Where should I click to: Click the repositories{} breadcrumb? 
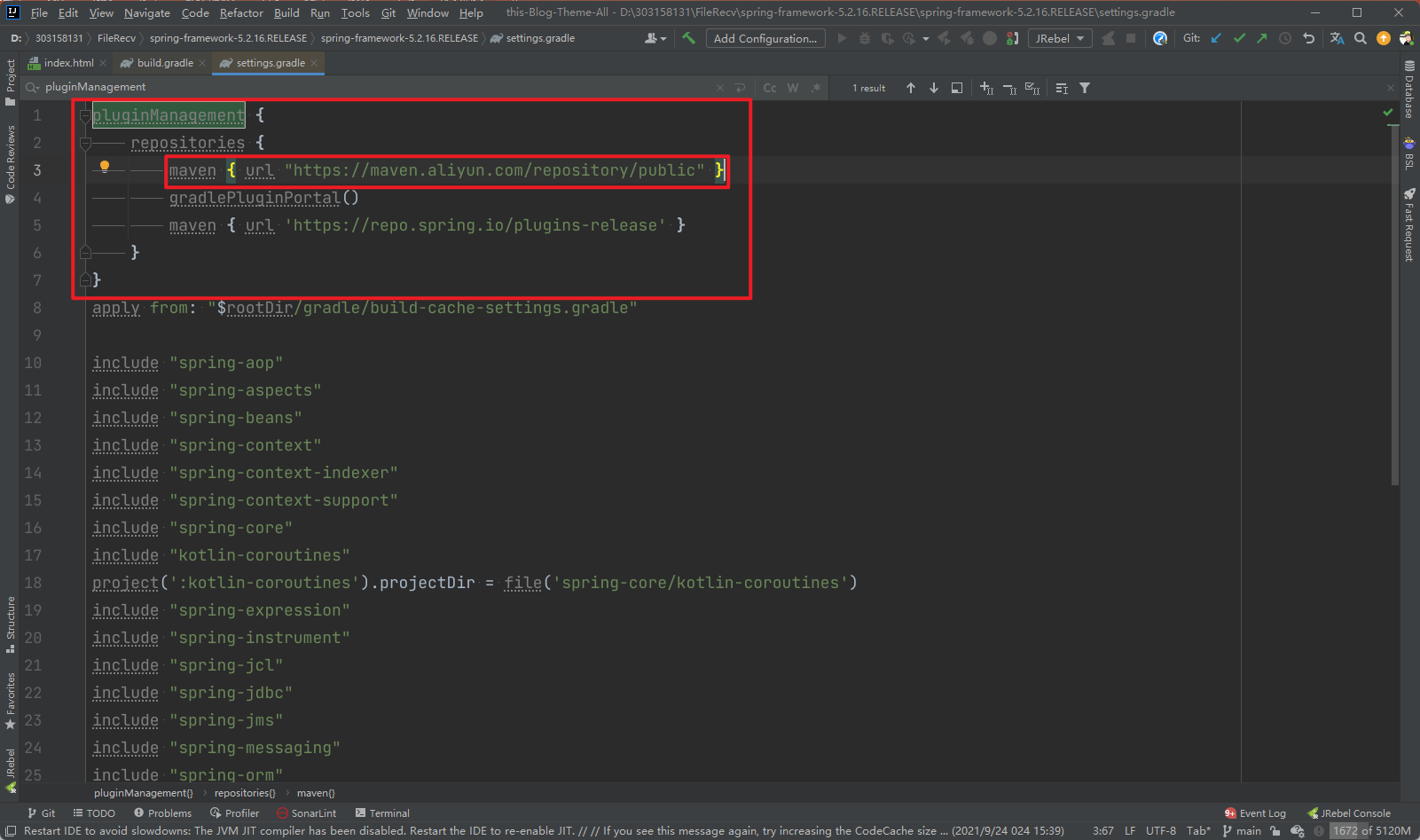click(245, 793)
